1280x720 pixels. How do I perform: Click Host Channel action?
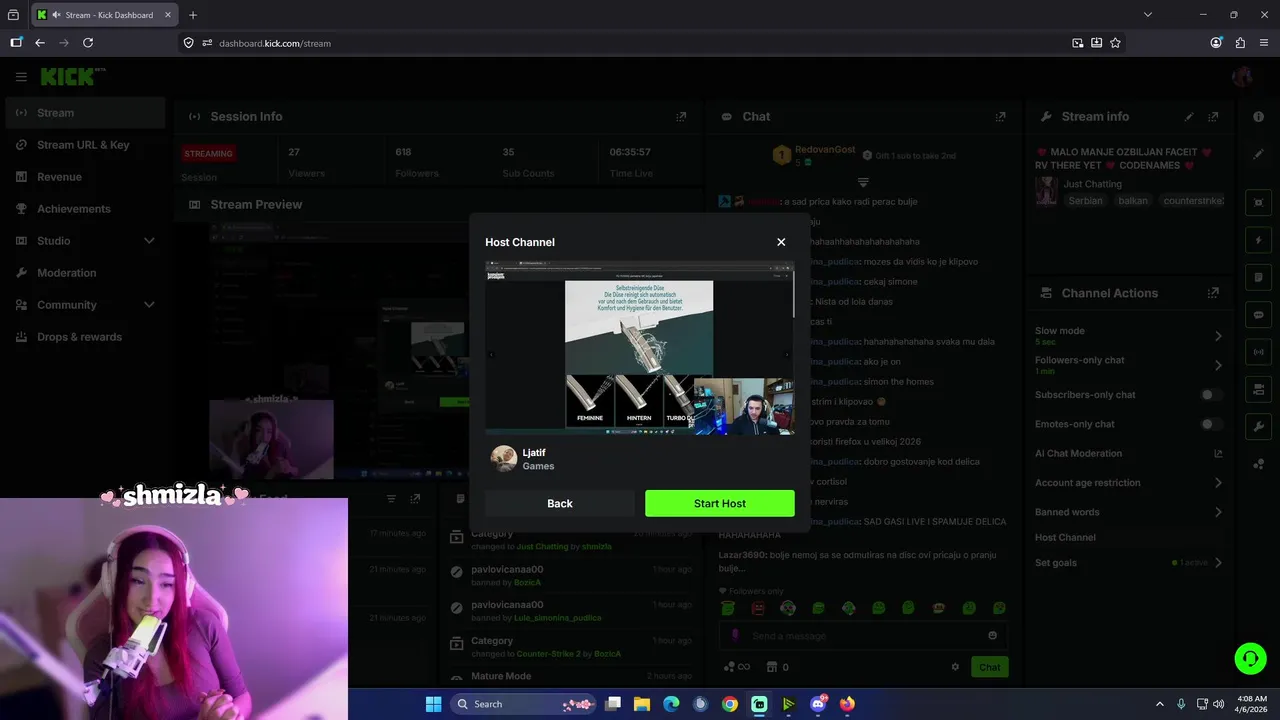pyautogui.click(x=1065, y=537)
